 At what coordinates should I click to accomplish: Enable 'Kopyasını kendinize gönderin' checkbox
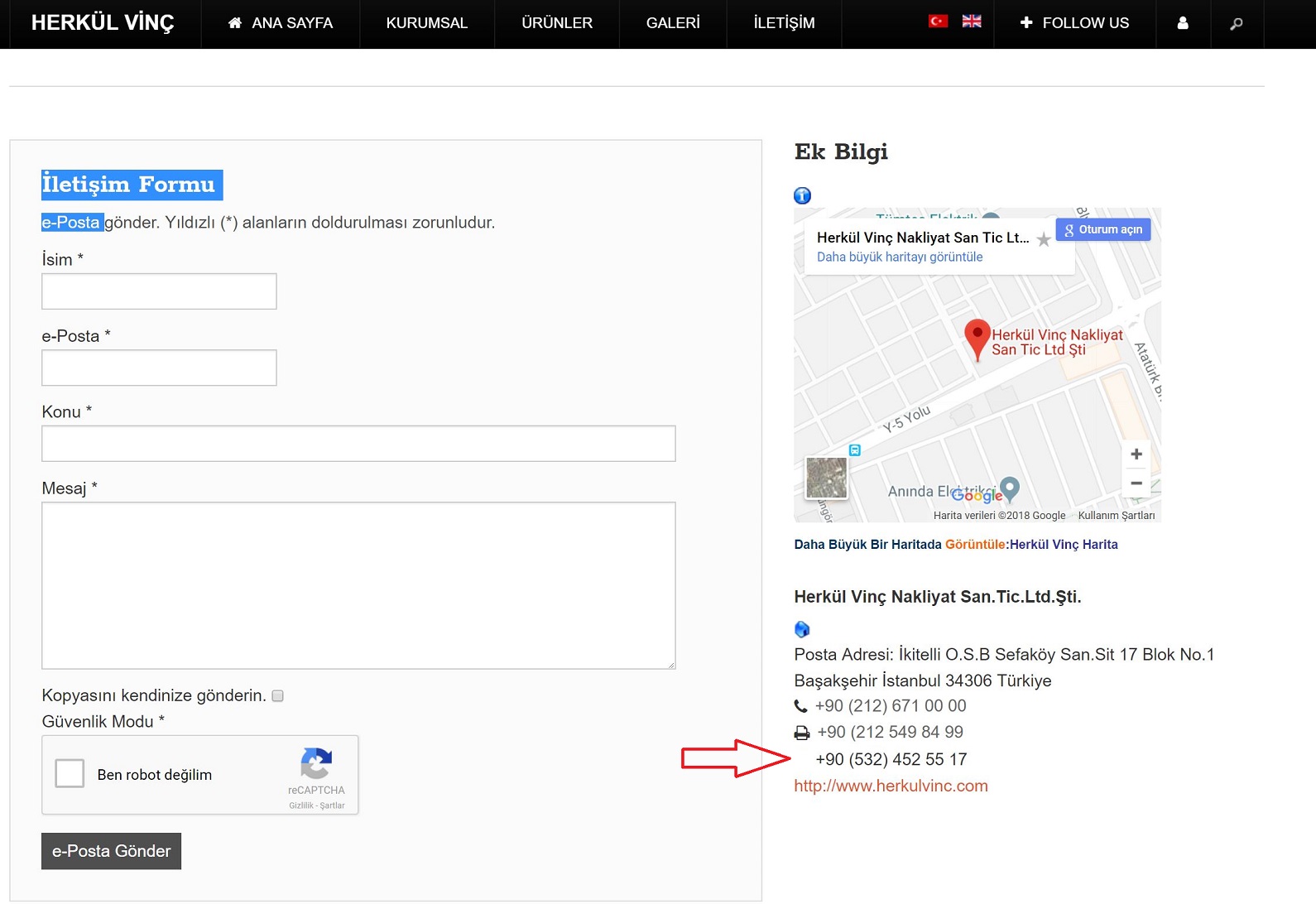[278, 696]
